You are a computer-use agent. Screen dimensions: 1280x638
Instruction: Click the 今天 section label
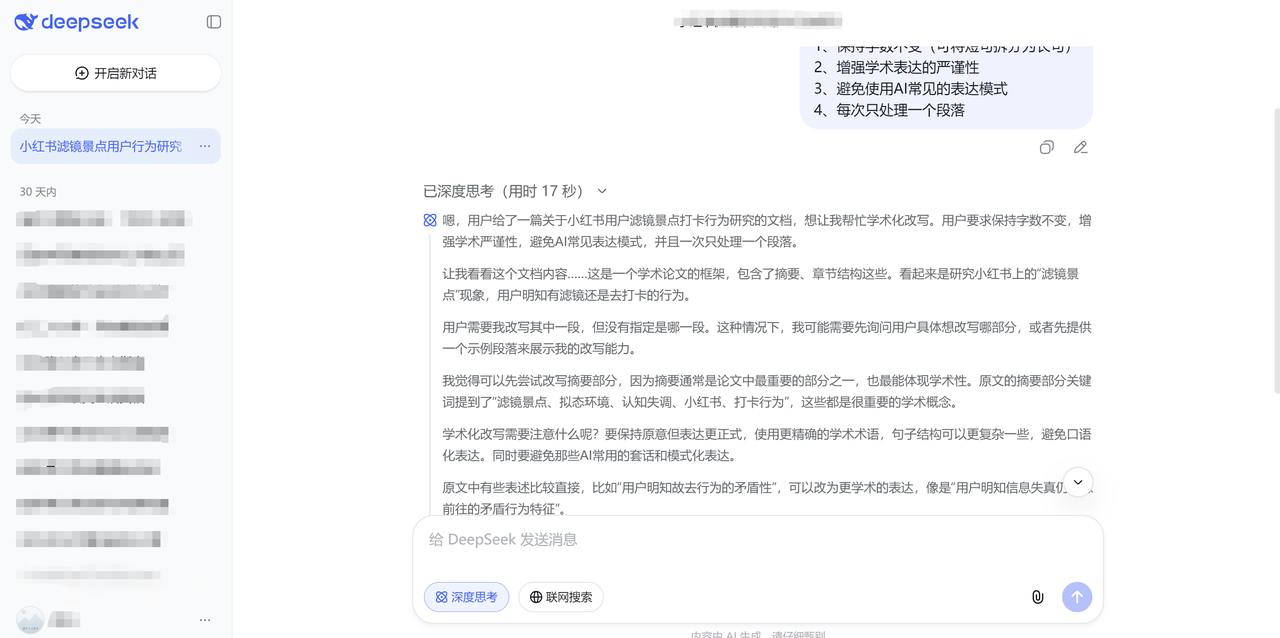point(31,119)
